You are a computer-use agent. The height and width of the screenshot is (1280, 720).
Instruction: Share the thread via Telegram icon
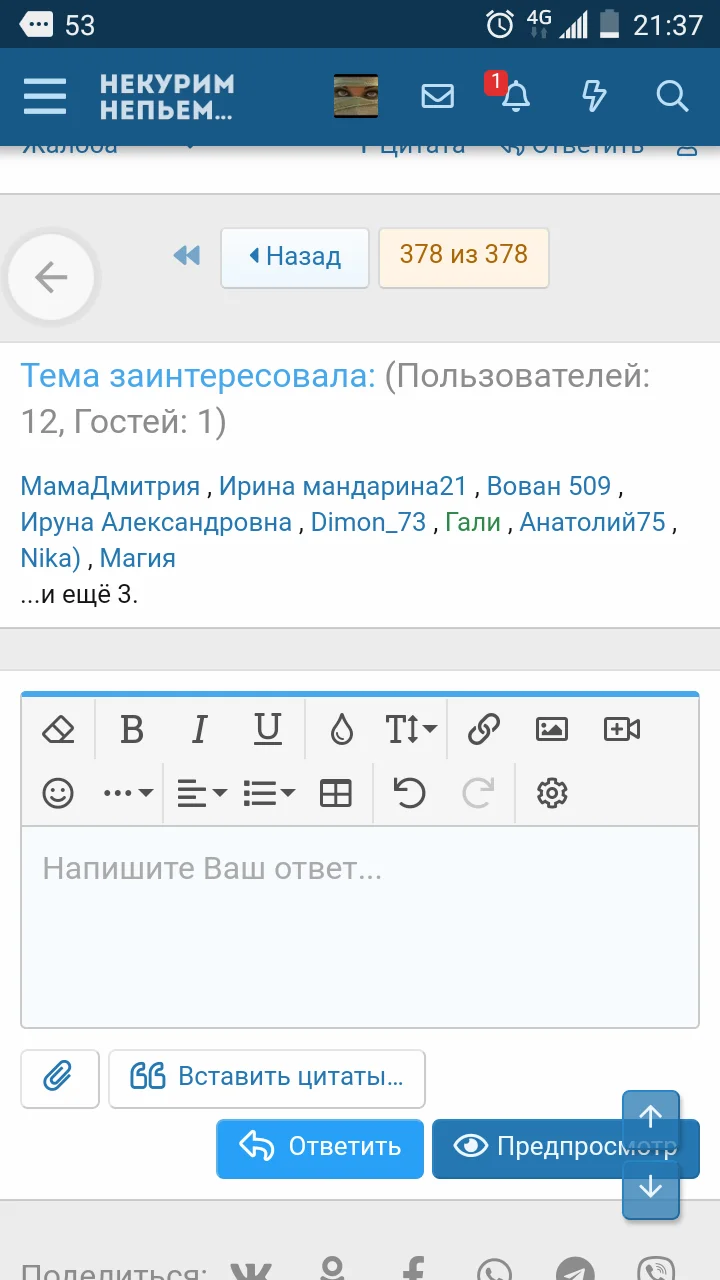(575, 1270)
